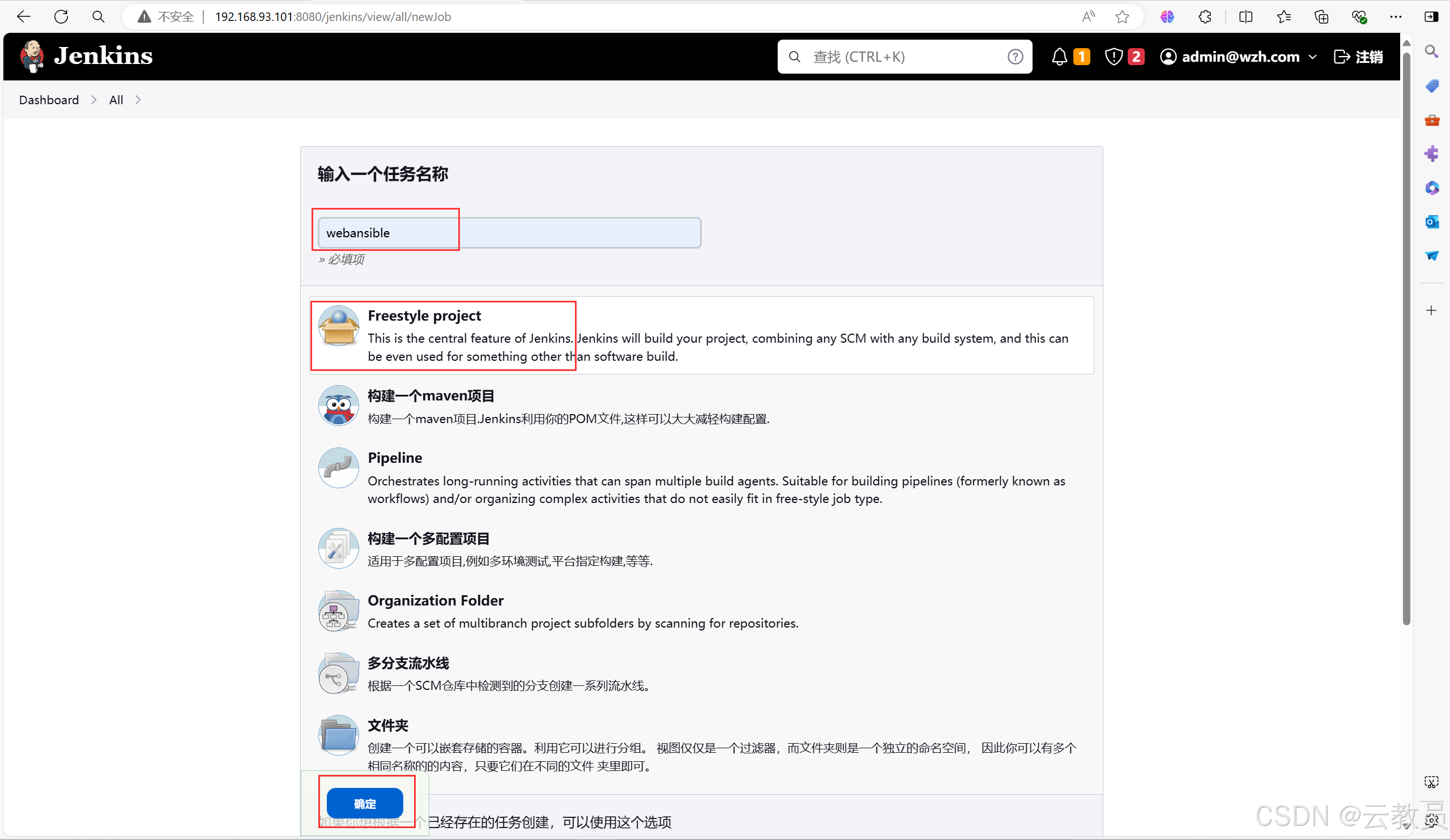The width and height of the screenshot is (1450, 840).
Task: Open the favorites list icon
Action: [1283, 16]
